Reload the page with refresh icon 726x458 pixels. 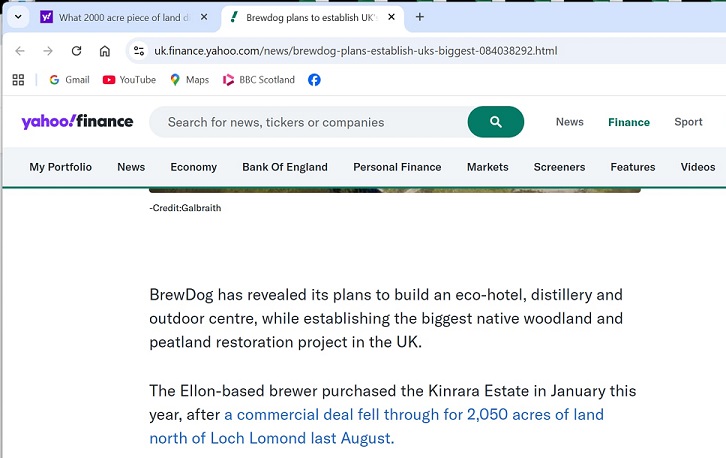point(76,51)
